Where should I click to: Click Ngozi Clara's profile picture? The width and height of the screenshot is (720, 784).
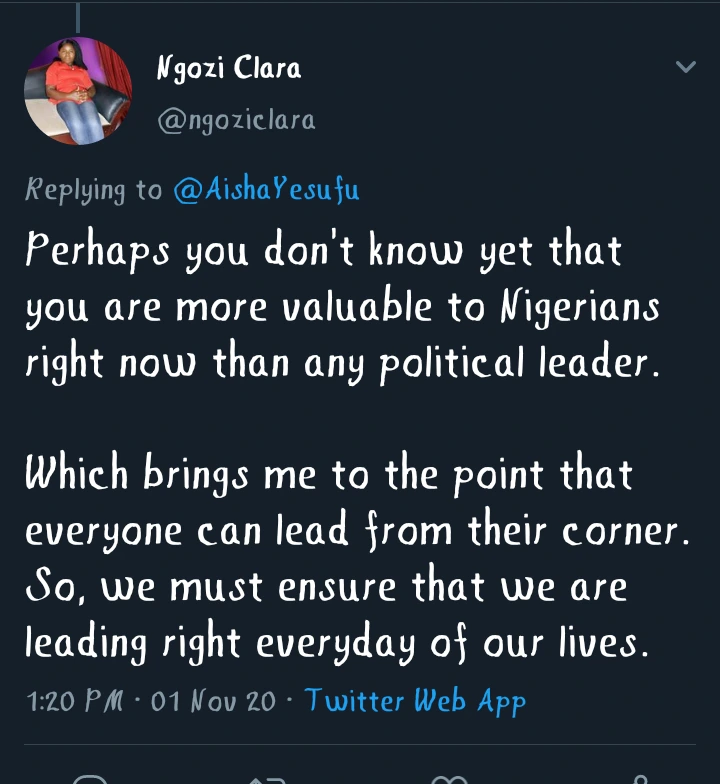point(78,91)
